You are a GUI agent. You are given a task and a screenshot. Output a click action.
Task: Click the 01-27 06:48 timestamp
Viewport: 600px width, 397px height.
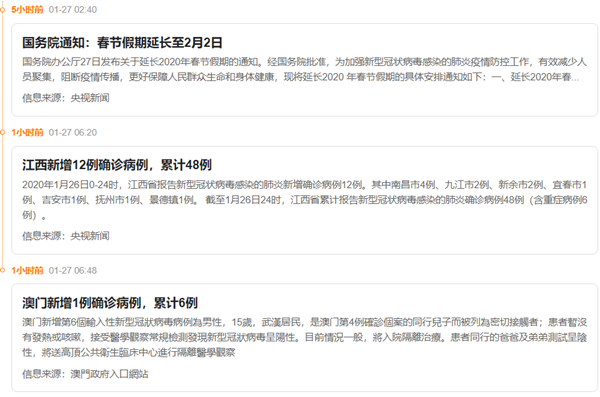click(x=73, y=270)
